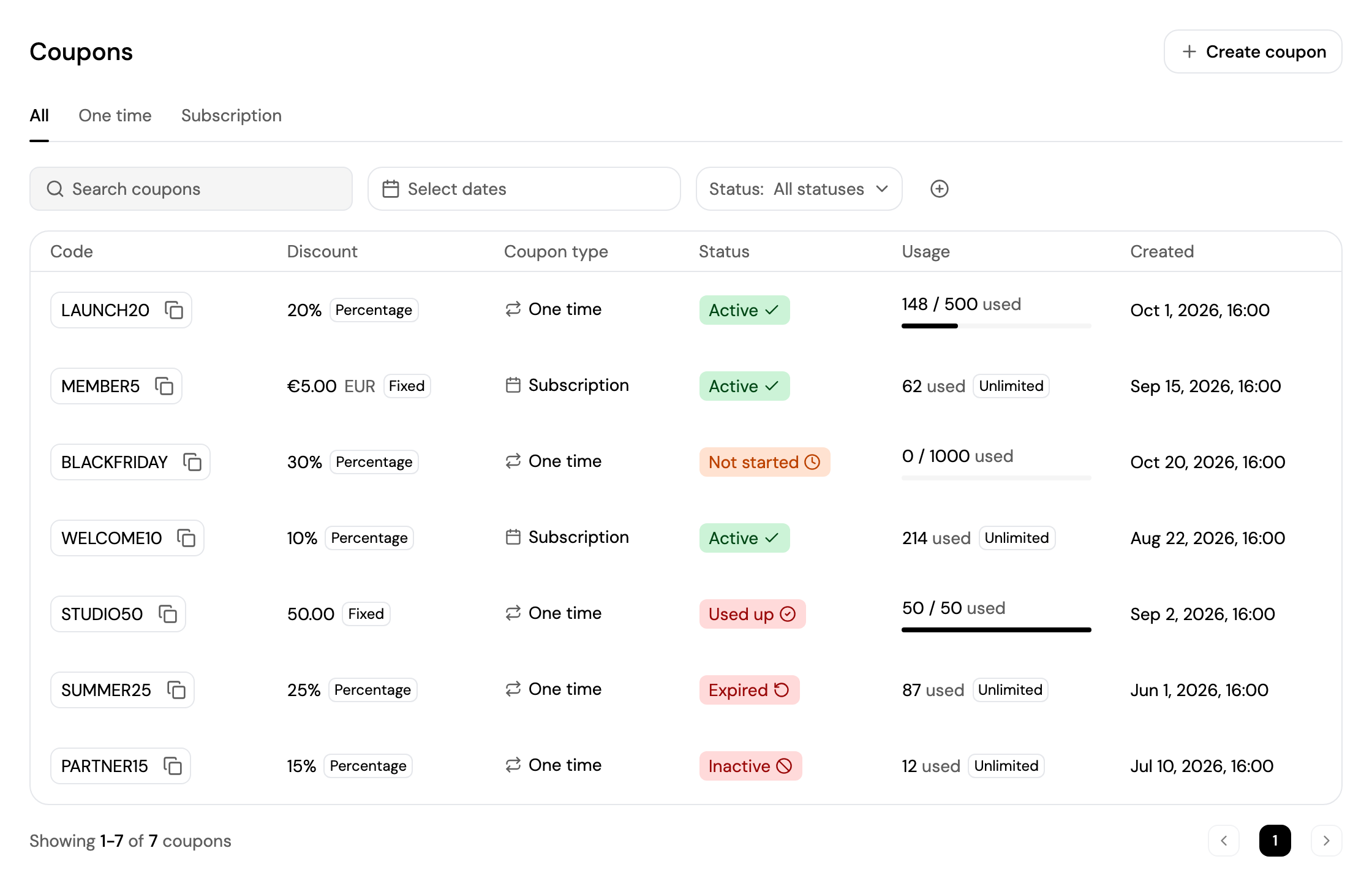Switch to the One time tab
Viewport: 1372px width, 886px height.
[x=115, y=116]
